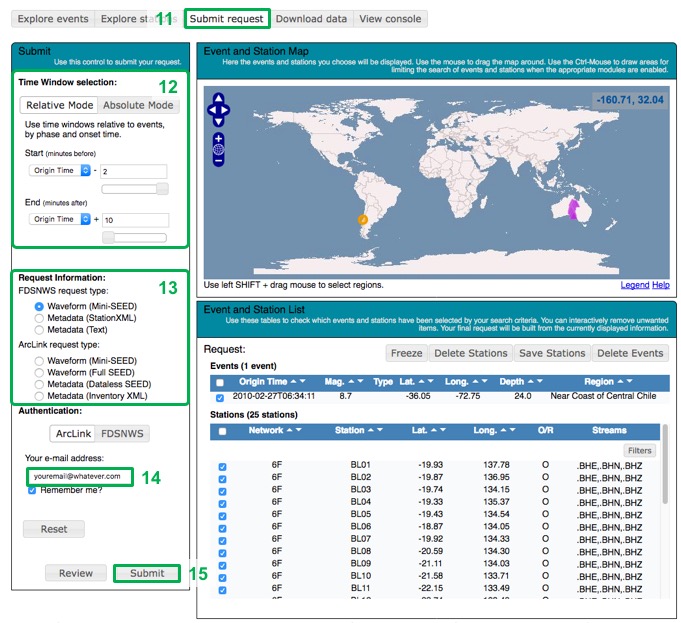
Task: Pan the map up with the arrow control
Action: [x=219, y=100]
